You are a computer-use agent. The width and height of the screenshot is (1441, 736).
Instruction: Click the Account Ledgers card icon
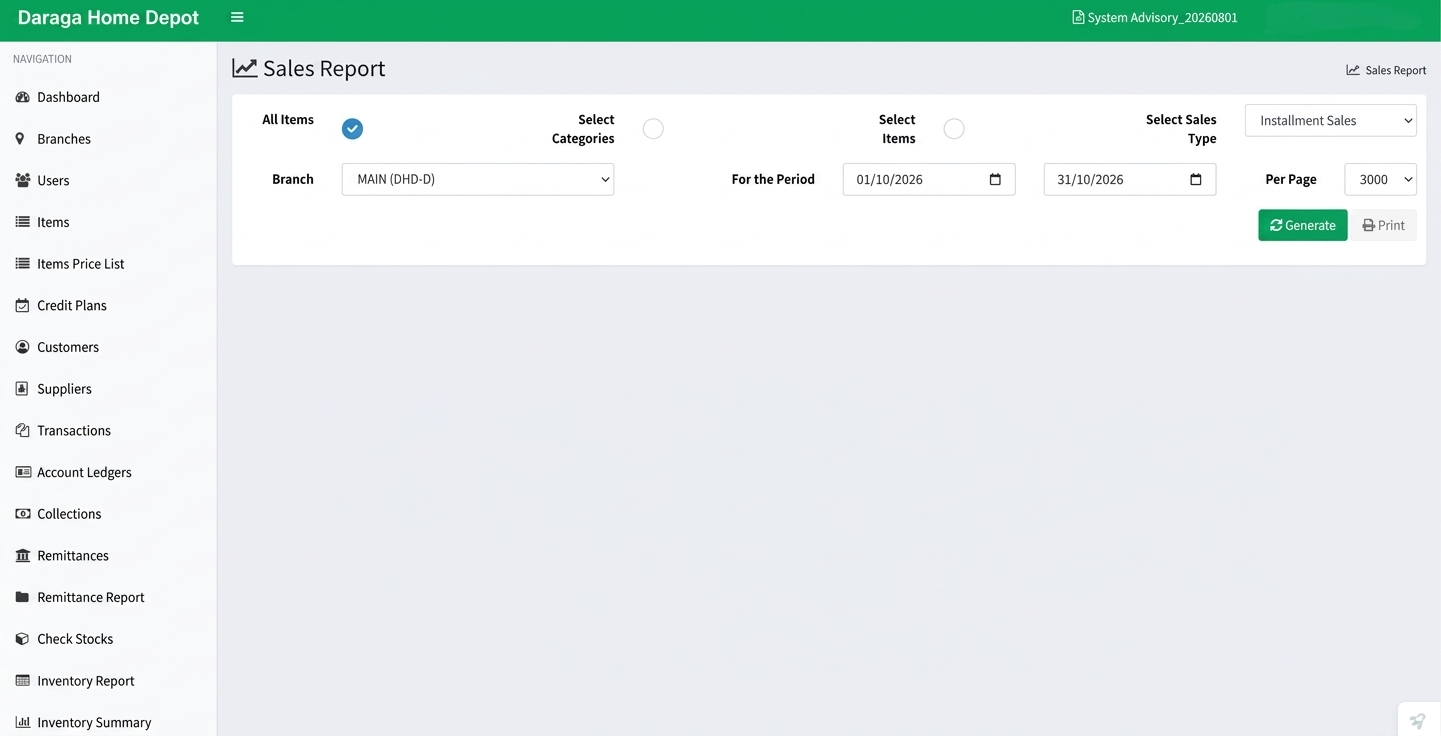point(23,472)
